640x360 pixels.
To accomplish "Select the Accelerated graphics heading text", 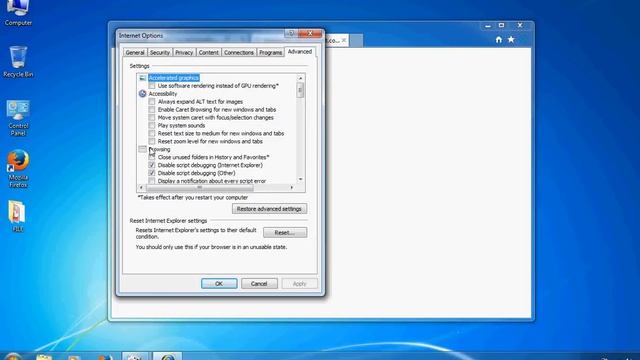I will click(x=174, y=78).
